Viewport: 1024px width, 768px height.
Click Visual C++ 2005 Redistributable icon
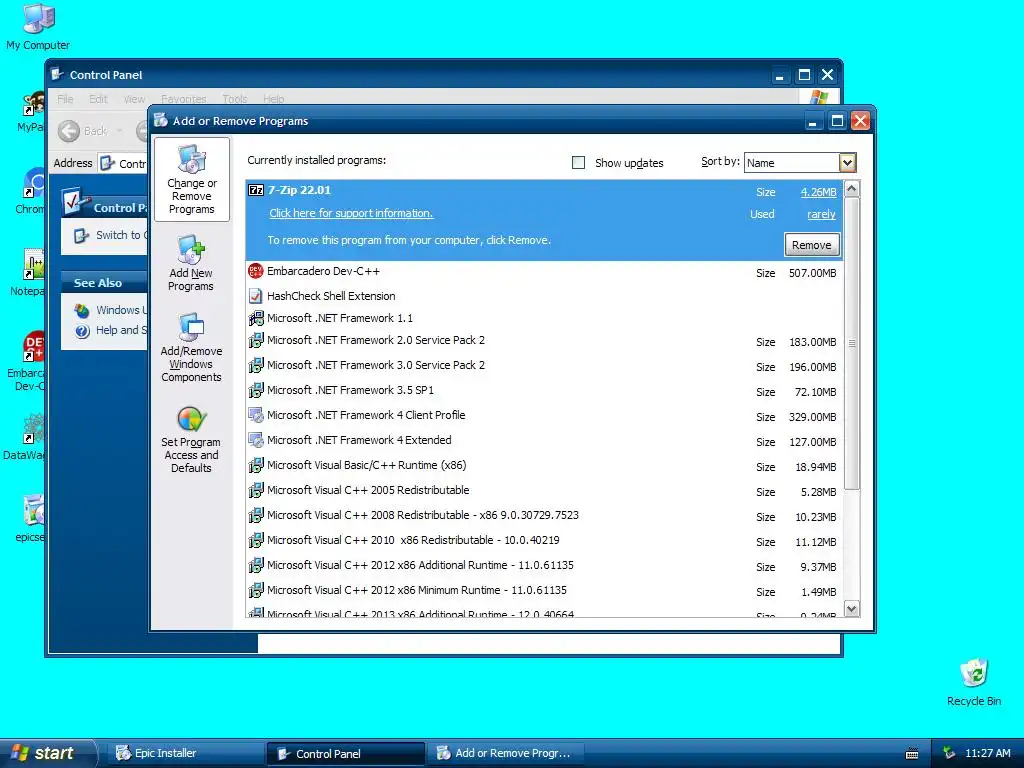256,490
